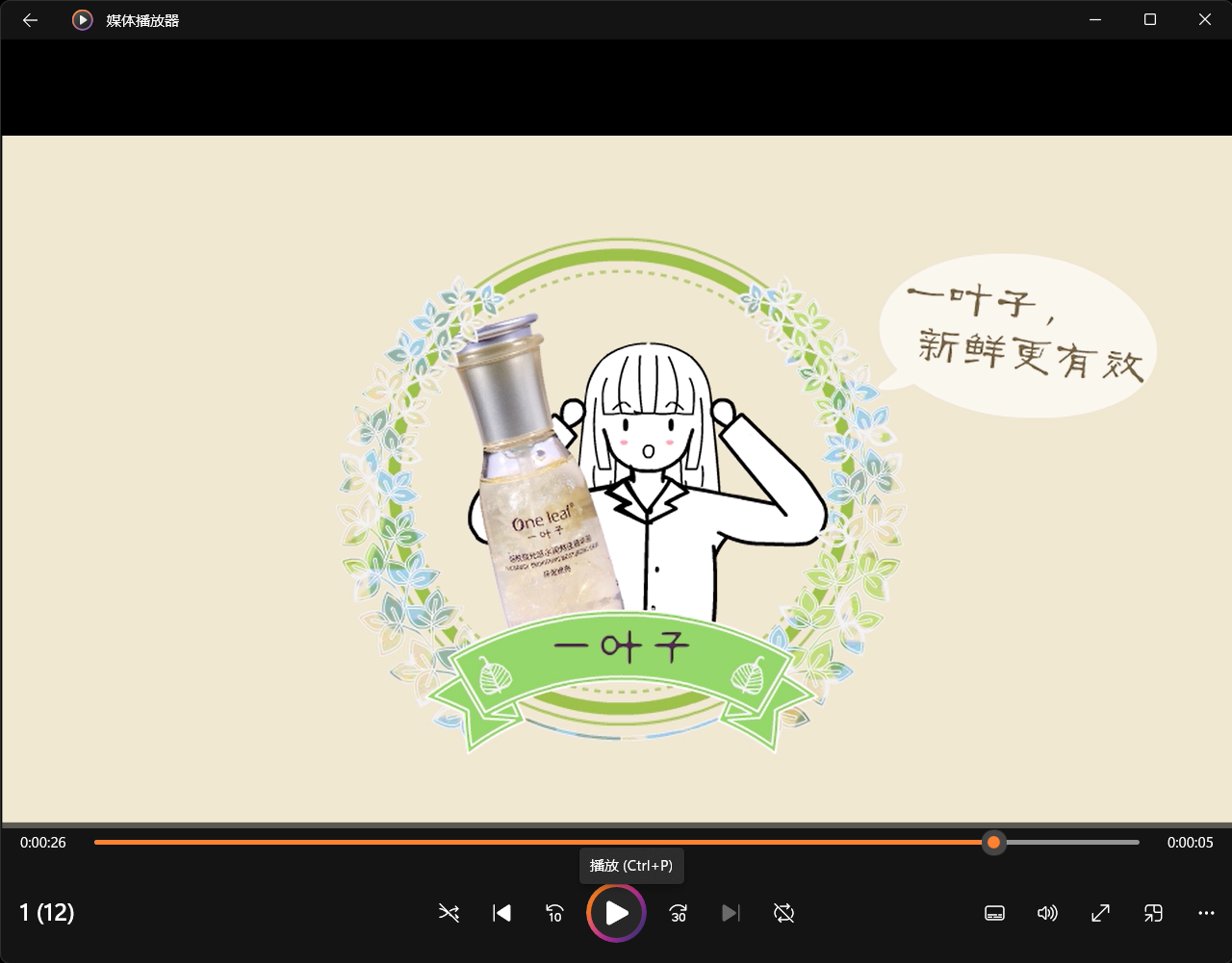Start playback with the play button
The width and height of the screenshot is (1232, 963).
click(616, 913)
